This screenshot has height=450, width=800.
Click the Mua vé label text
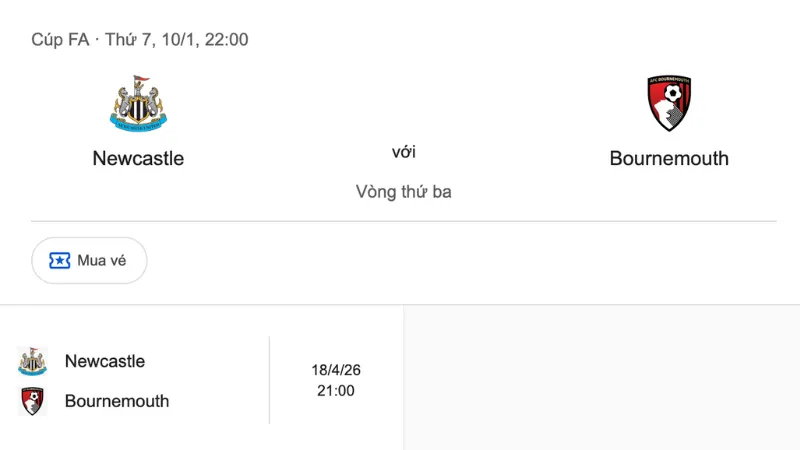click(x=102, y=261)
